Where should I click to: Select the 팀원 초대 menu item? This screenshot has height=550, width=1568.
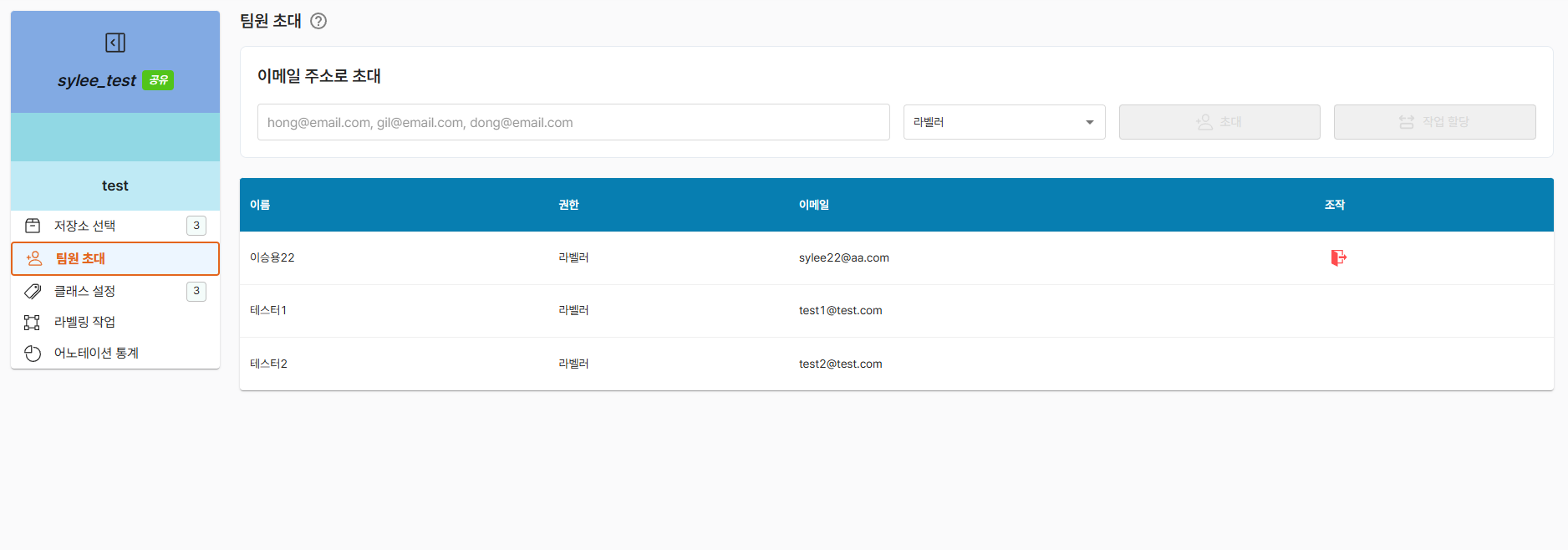(115, 258)
